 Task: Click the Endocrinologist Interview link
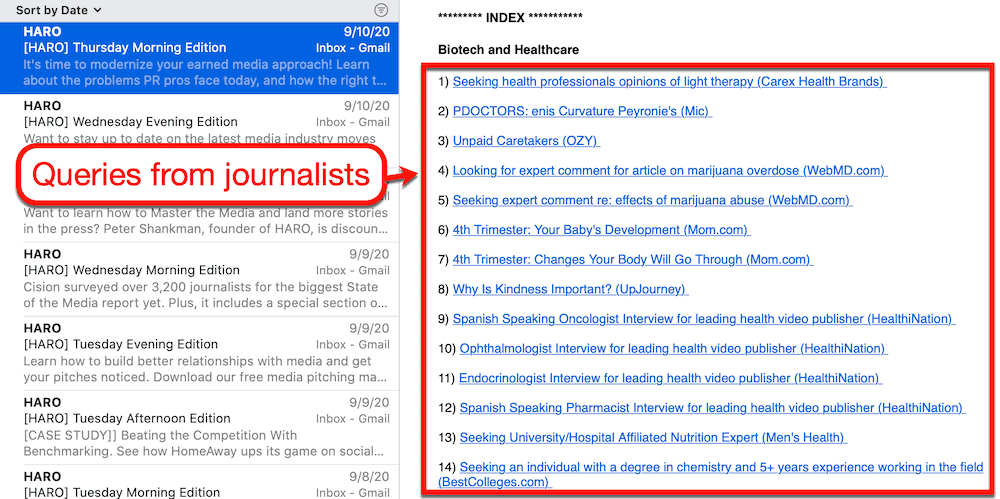click(x=670, y=378)
